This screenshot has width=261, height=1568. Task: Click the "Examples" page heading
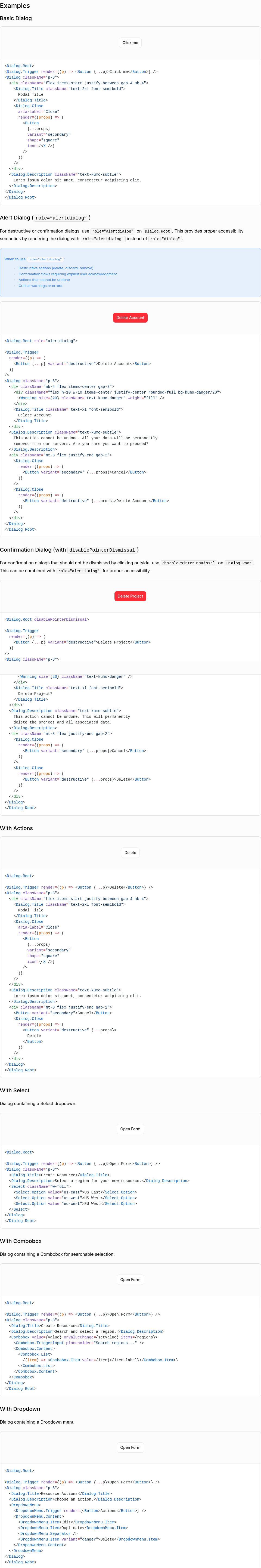click(x=15, y=5)
